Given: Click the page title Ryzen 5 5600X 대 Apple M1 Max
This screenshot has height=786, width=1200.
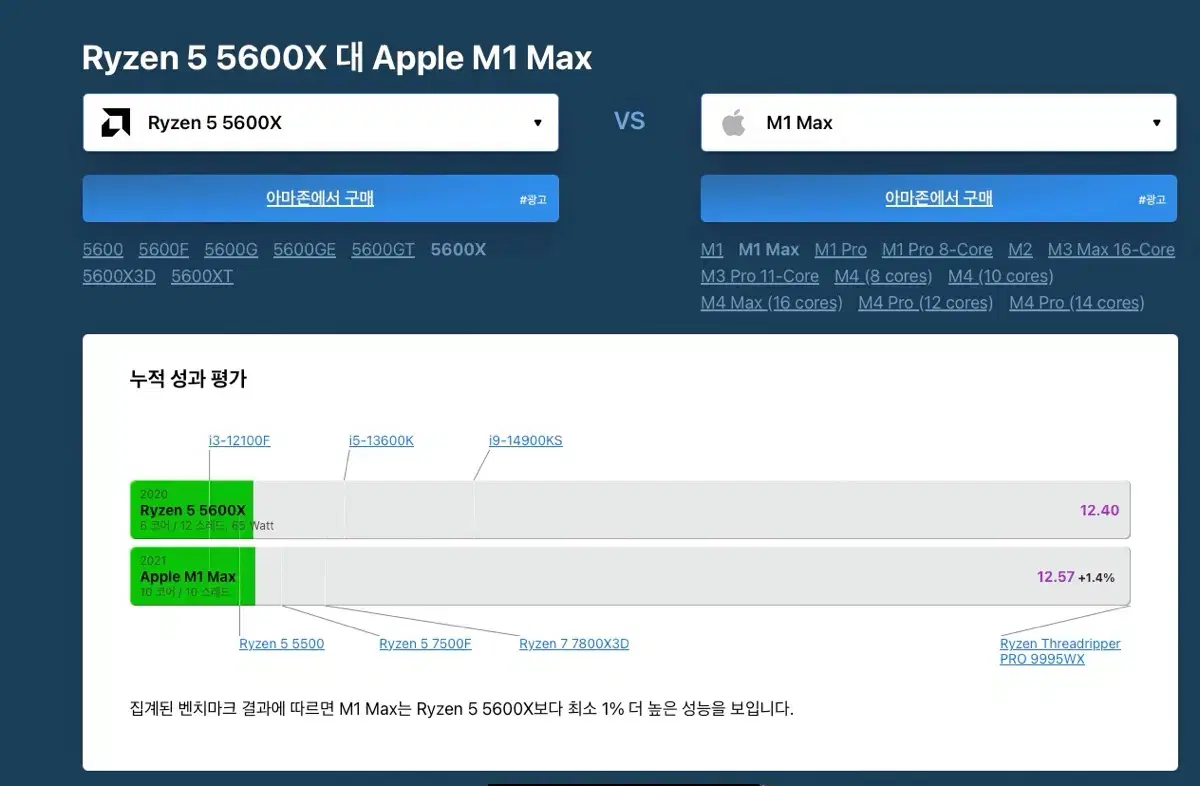Looking at the screenshot, I should tap(337, 58).
